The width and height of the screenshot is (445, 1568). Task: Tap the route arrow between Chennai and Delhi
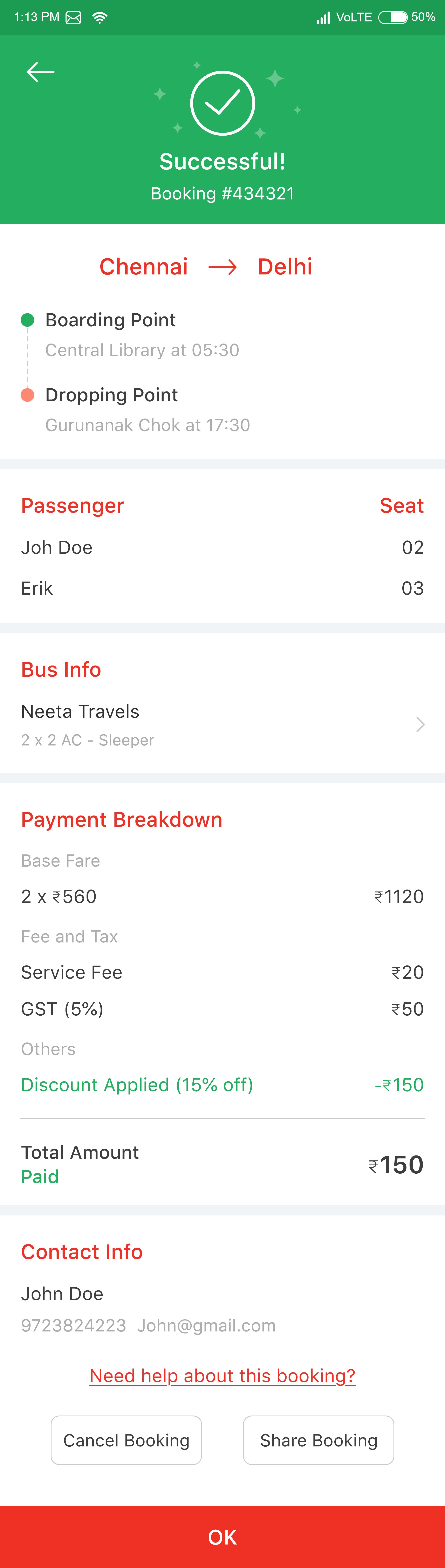(x=223, y=267)
